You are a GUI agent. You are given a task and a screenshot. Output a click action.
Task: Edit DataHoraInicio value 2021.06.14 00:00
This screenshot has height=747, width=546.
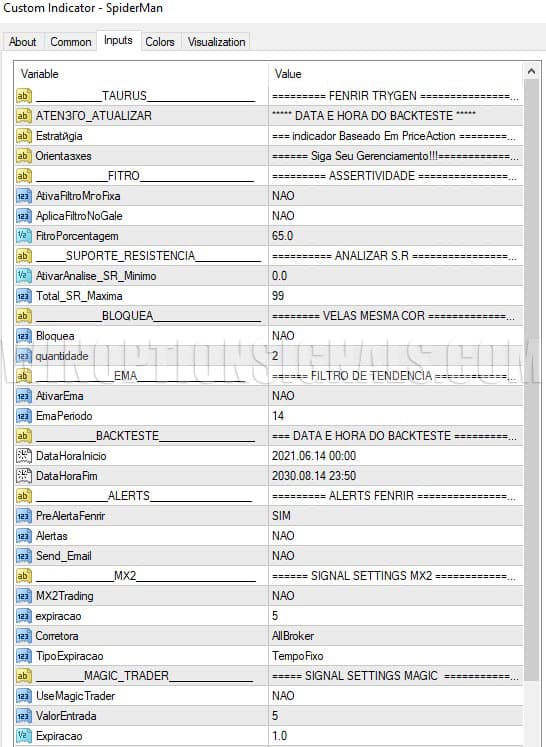tap(396, 456)
